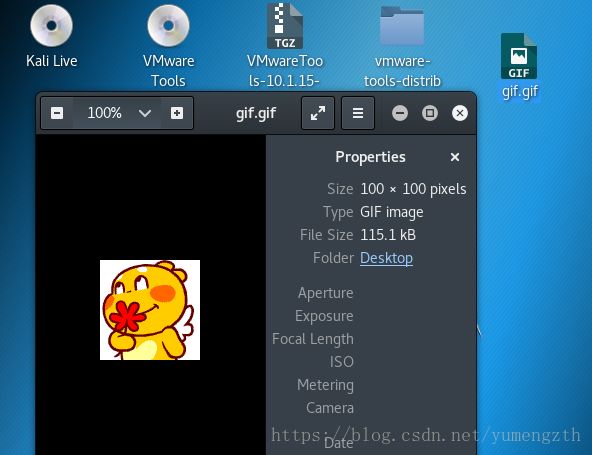
Task: Close the gif.gif viewer window
Action: (x=459, y=113)
